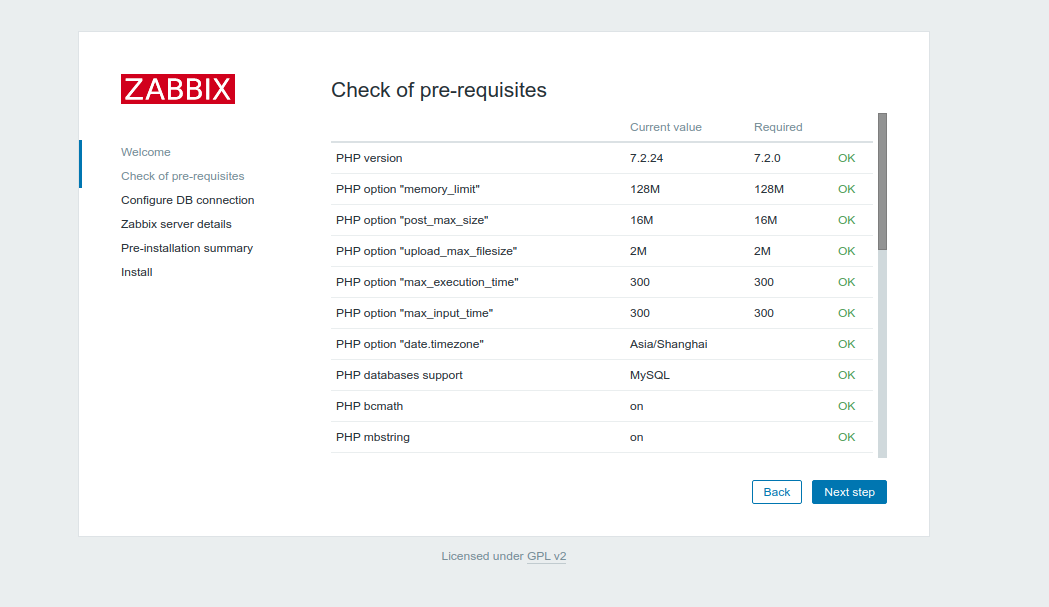Click the 300 current value for max_input_time
The height and width of the screenshot is (607, 1049).
640,313
